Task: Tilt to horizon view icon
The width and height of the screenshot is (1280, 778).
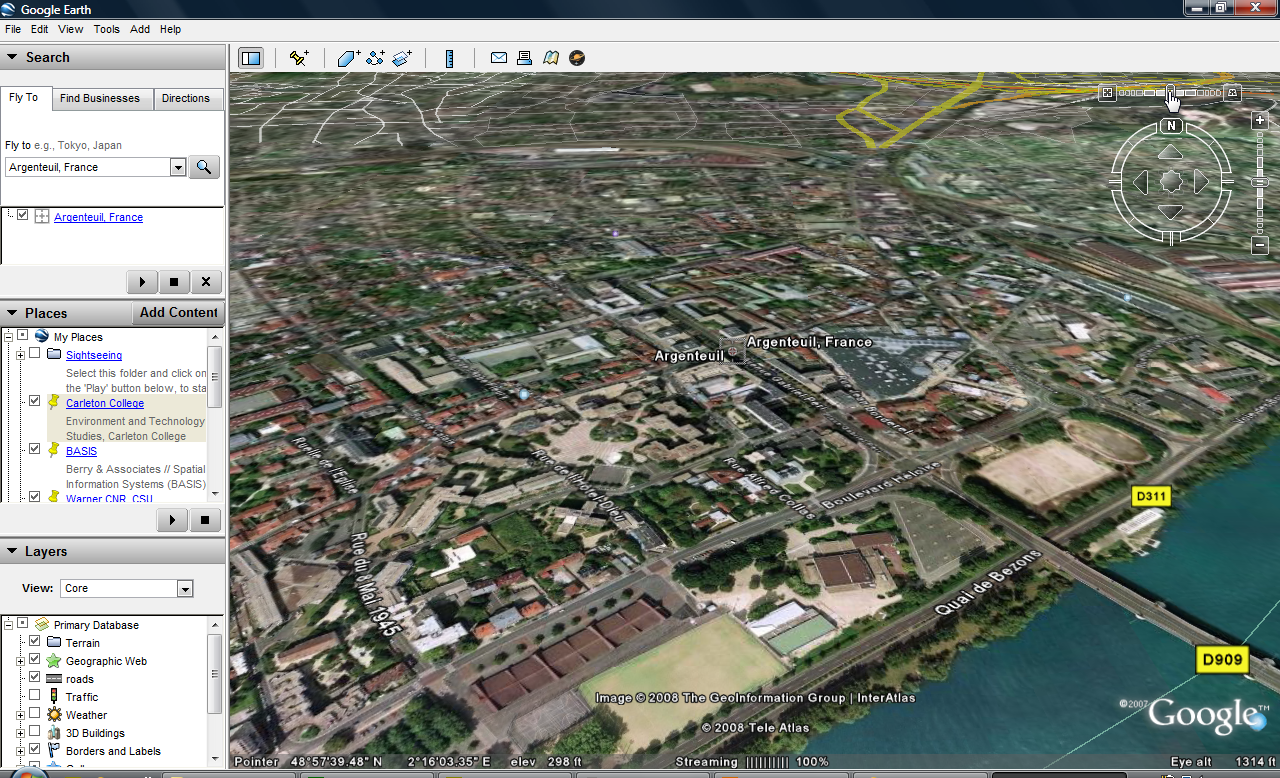Action: pos(1233,93)
